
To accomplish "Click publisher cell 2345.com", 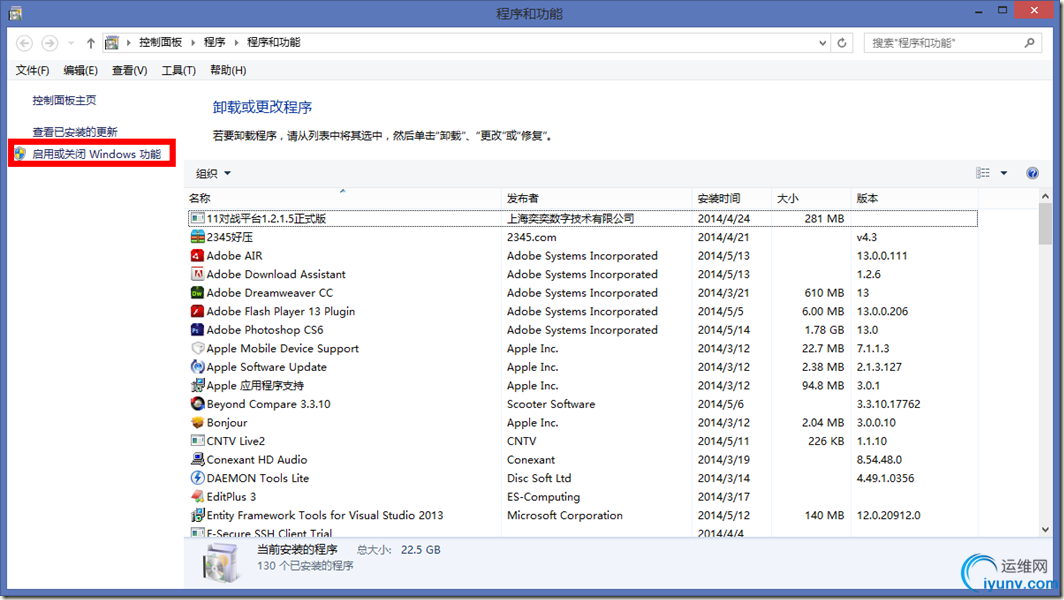I will pos(531,237).
